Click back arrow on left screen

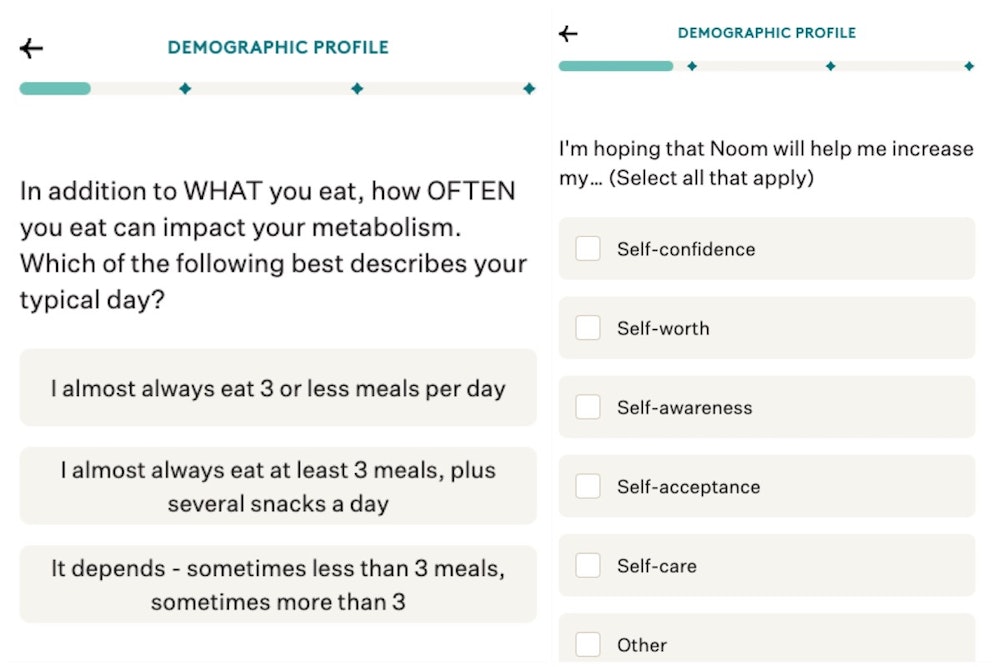tap(31, 48)
